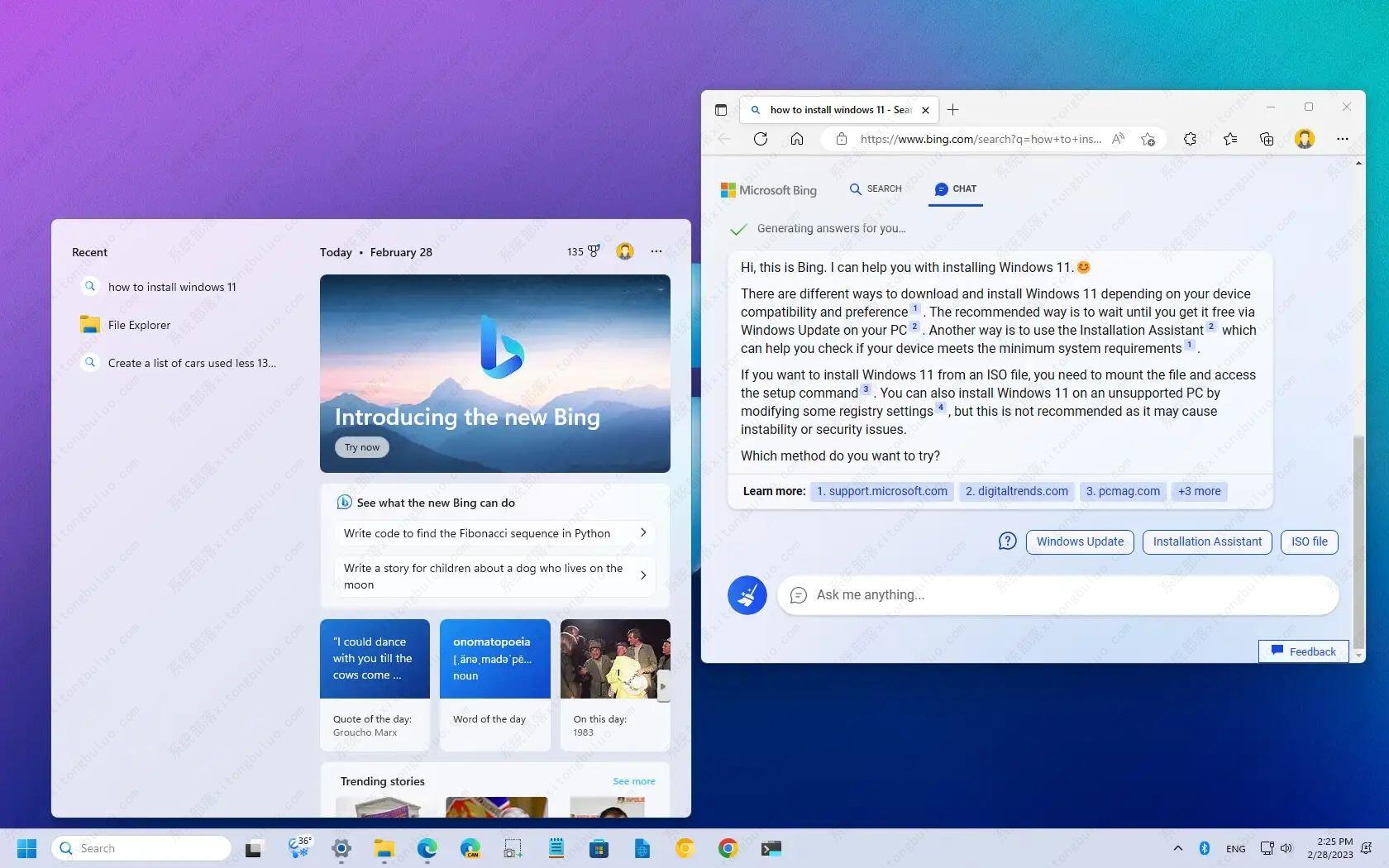Open the weather widget on the taskbar
The image size is (1389, 868).
[x=299, y=847]
